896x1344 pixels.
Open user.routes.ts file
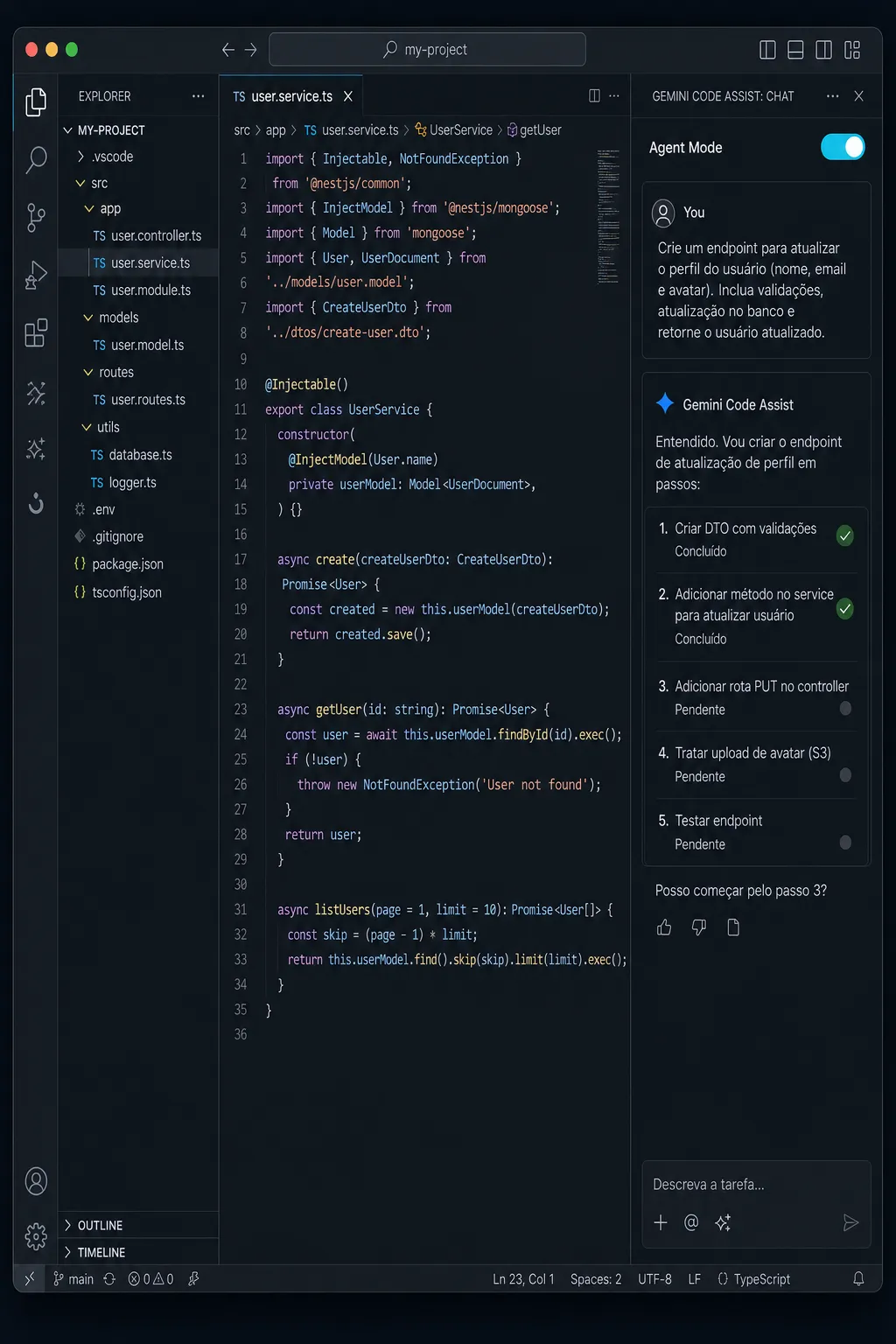(x=138, y=400)
